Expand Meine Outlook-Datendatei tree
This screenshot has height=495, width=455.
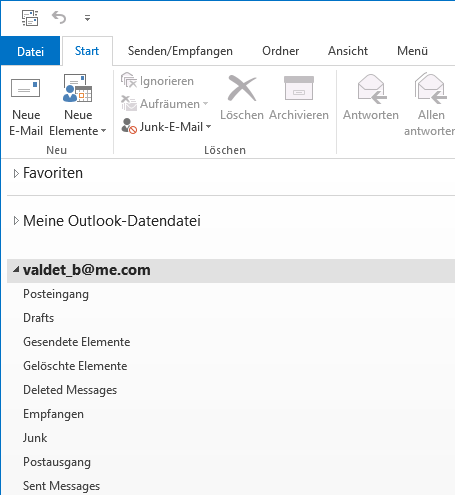click(16, 221)
